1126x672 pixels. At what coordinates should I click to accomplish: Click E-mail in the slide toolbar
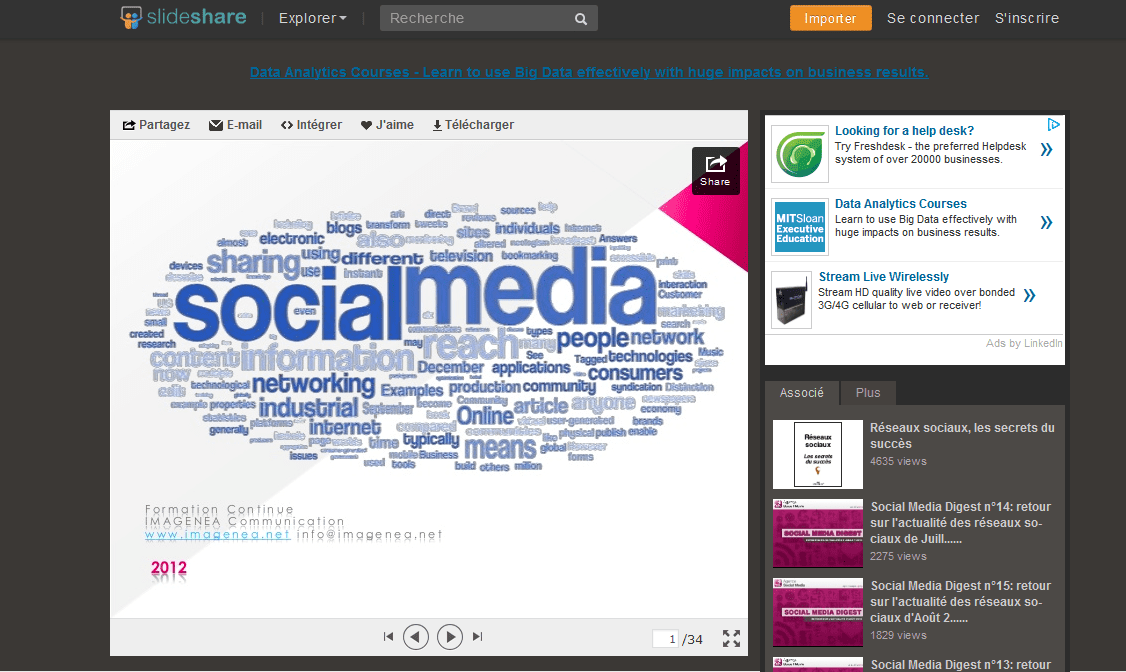pos(235,125)
